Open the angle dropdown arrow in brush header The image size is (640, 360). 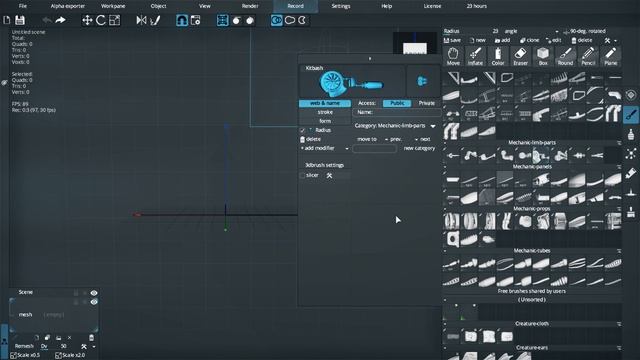(x=557, y=31)
